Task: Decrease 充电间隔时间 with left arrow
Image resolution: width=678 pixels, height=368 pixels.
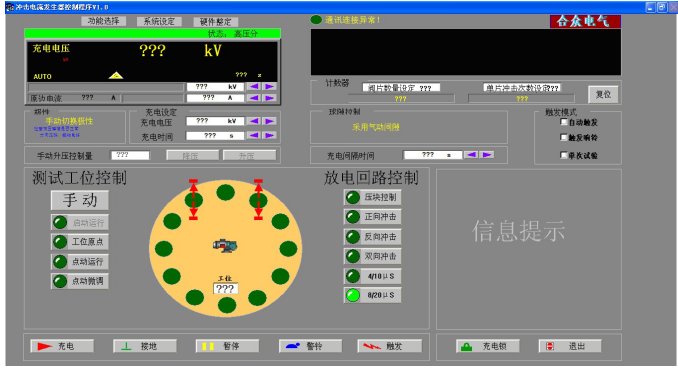Action: click(x=472, y=154)
